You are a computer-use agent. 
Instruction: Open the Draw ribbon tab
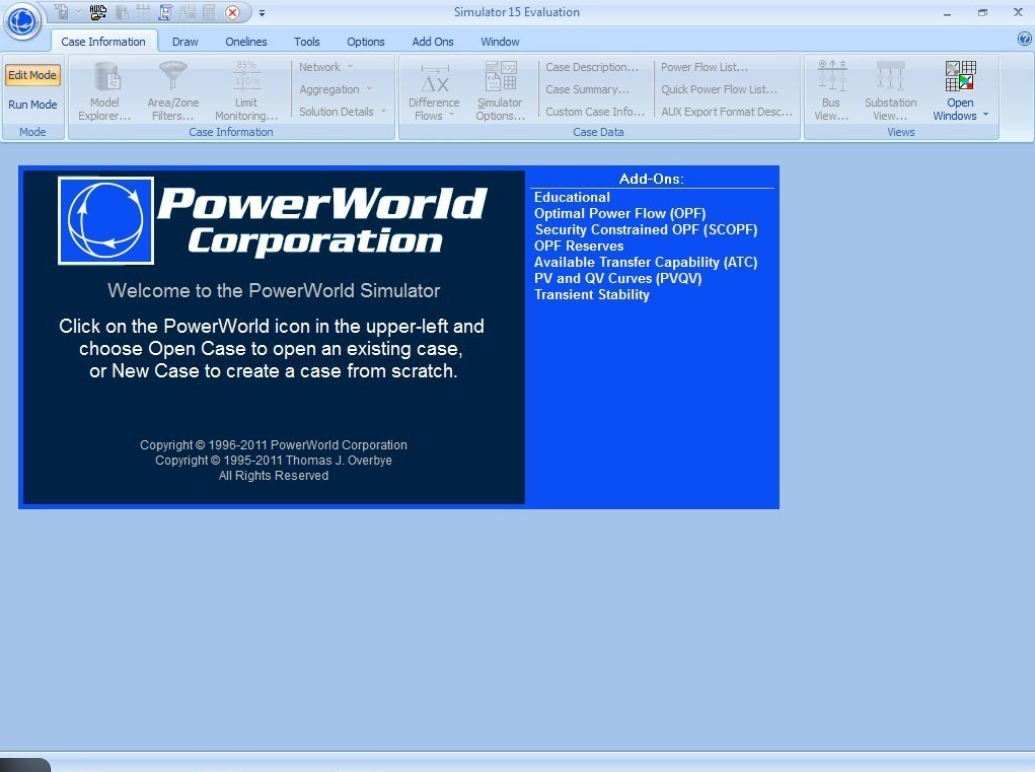(x=185, y=42)
